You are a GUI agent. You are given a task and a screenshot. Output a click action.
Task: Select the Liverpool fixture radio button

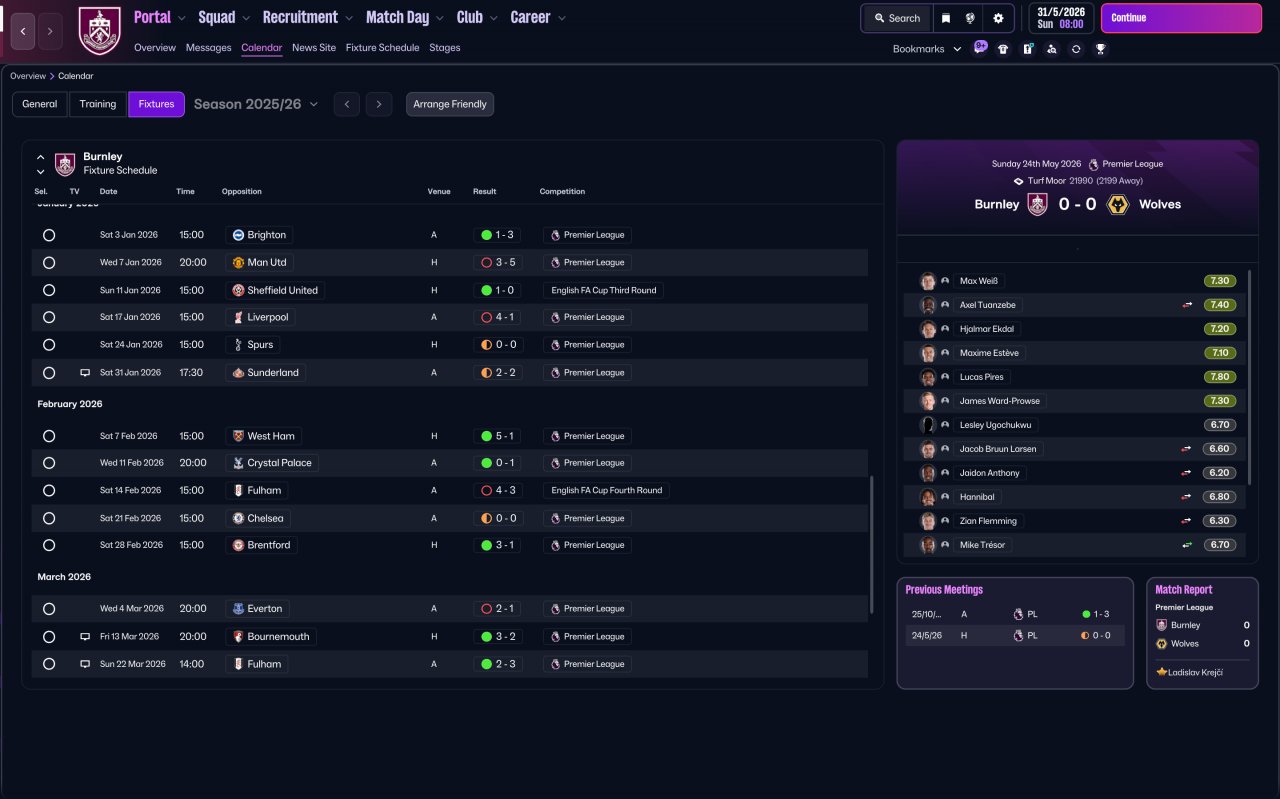click(x=49, y=317)
